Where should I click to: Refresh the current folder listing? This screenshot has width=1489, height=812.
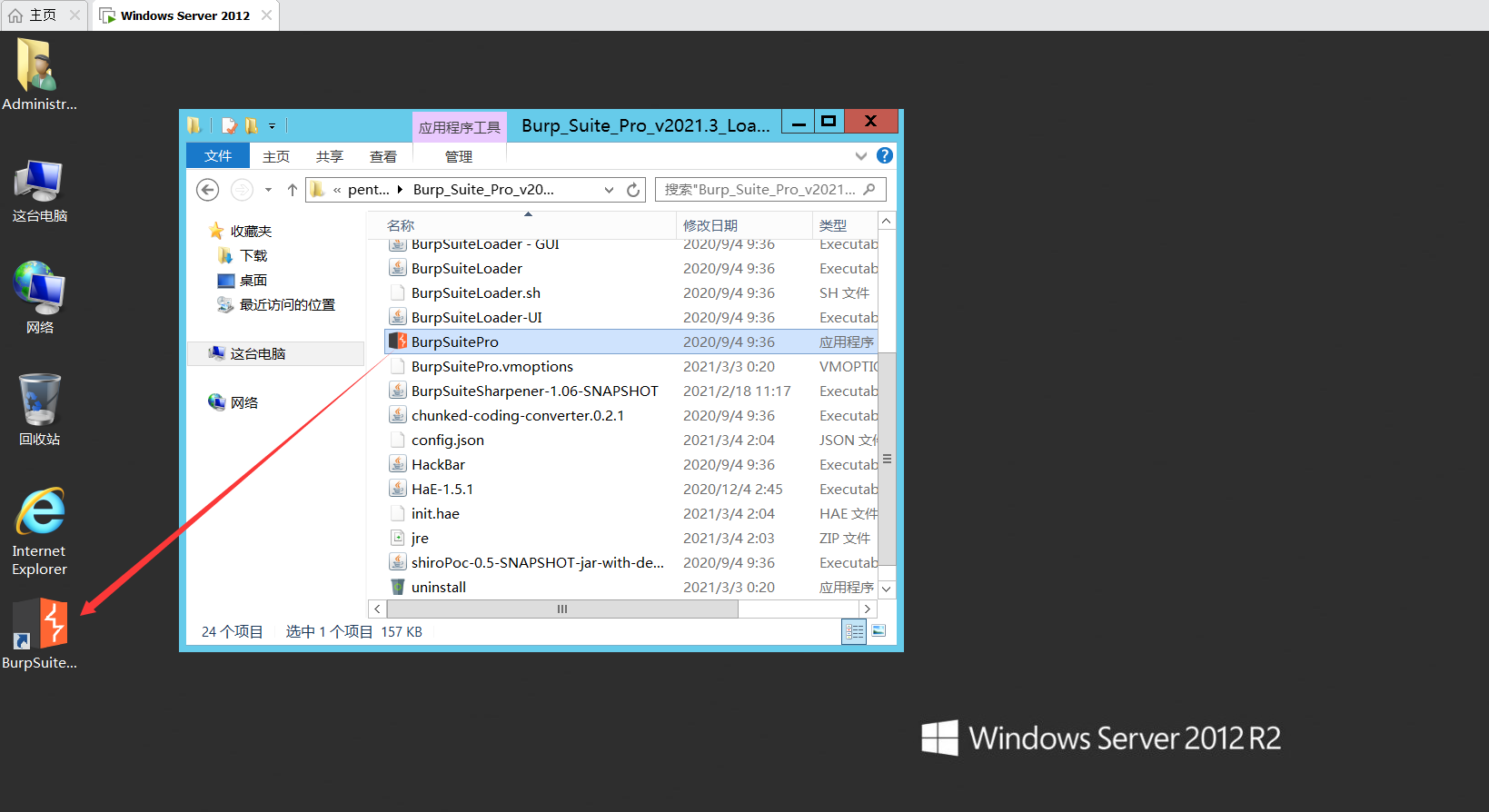[633, 189]
